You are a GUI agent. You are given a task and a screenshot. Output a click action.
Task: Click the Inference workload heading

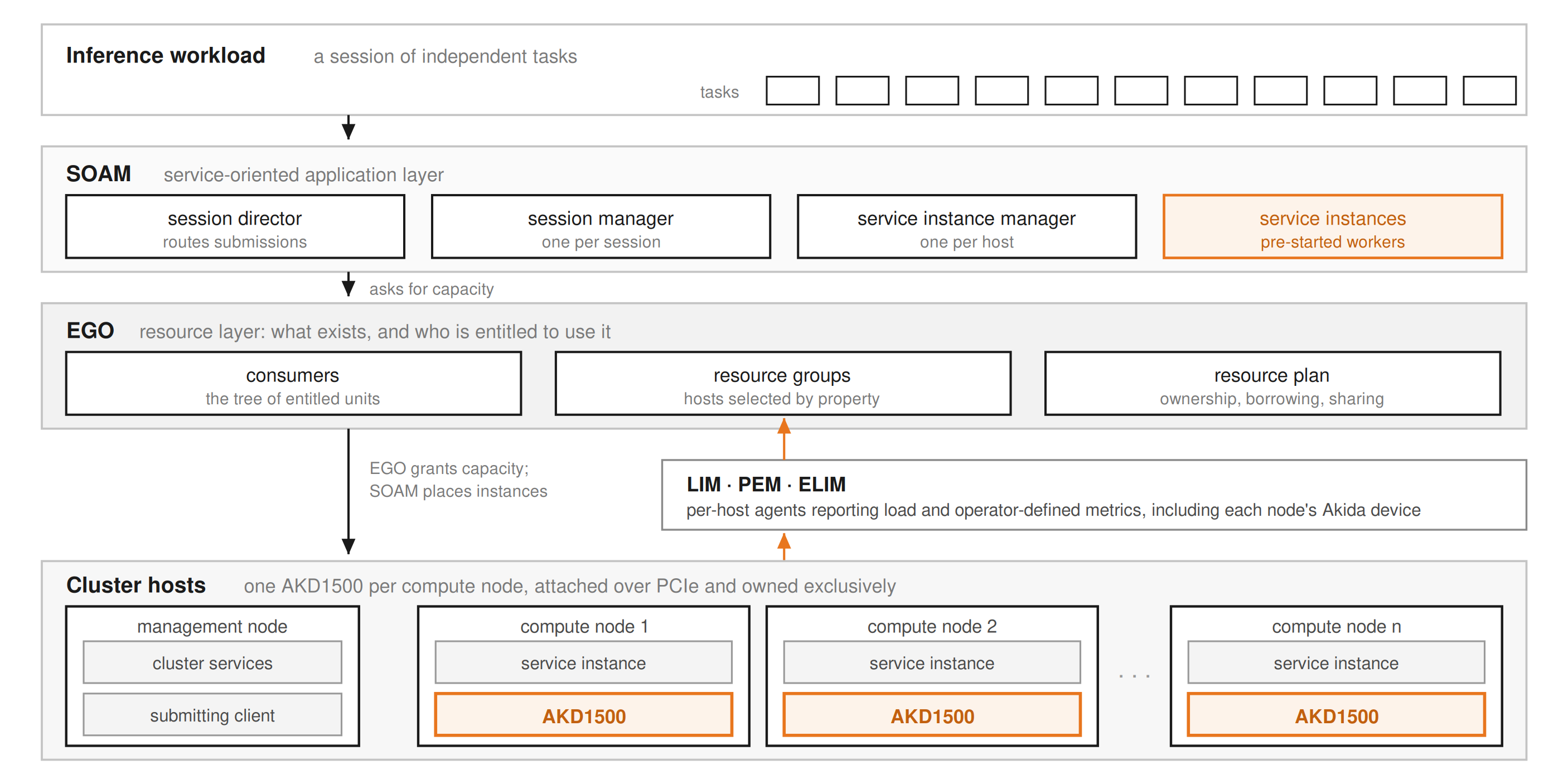click(x=166, y=55)
